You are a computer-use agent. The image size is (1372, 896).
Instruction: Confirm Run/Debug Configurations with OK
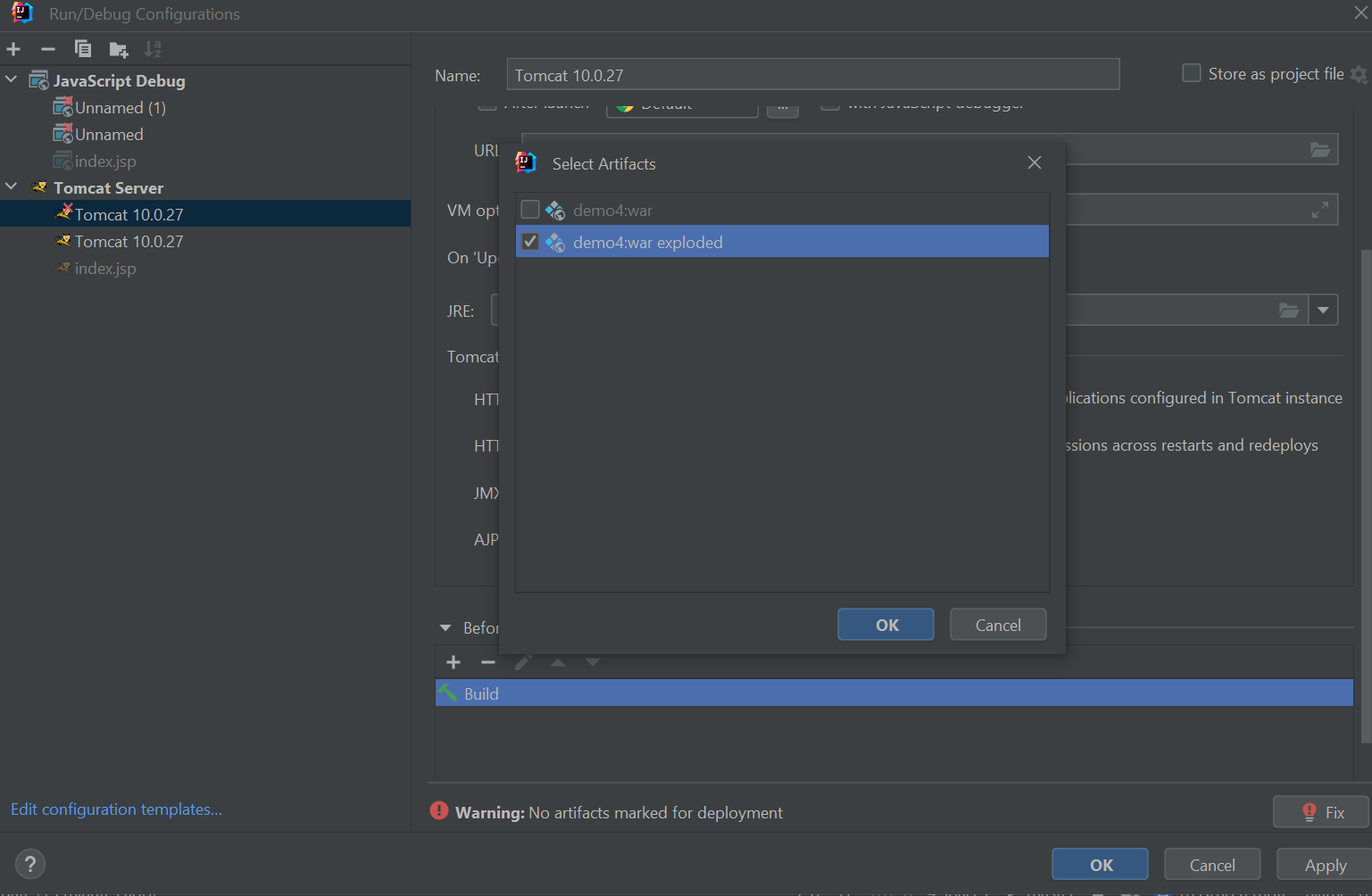tap(1100, 865)
